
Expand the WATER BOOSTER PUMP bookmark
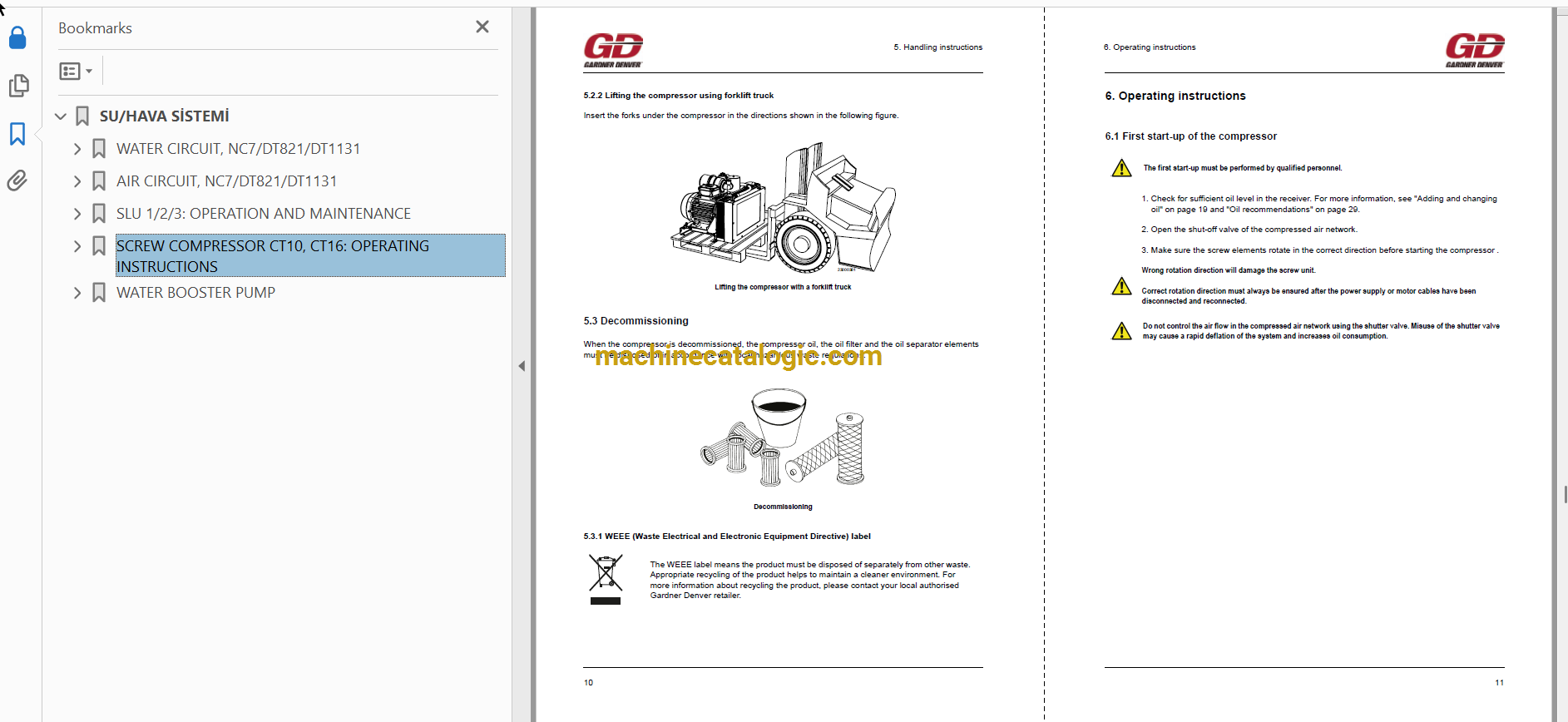tap(77, 293)
